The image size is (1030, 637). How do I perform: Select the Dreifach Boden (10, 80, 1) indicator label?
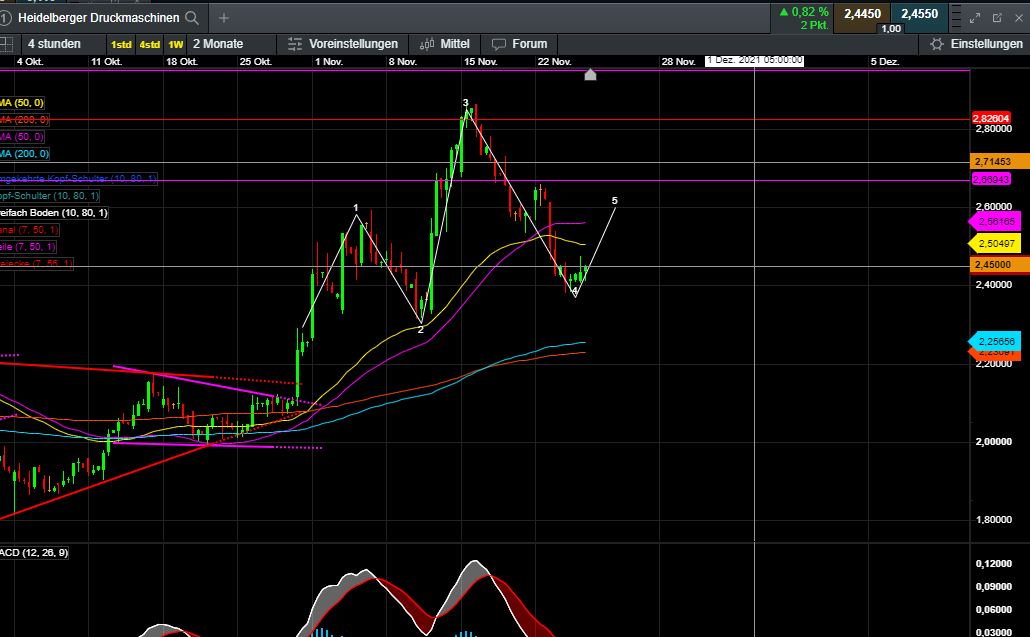54,213
